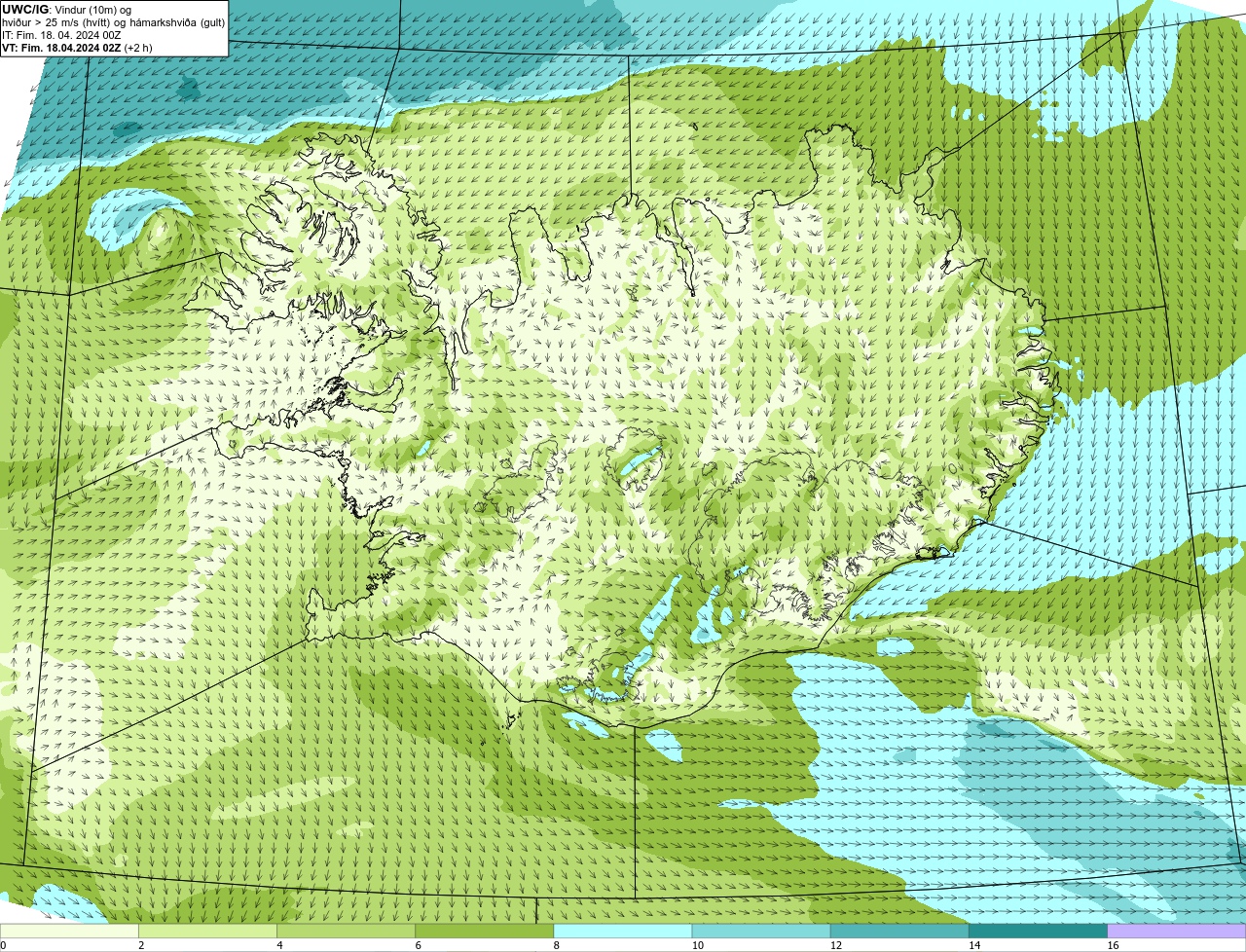Click the legend swatch between 10 and 12

(x=761, y=932)
